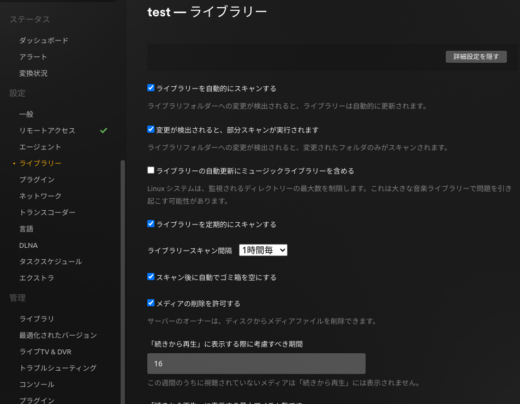
Task: Toggle partial scan on change checkbox
Action: pos(151,129)
